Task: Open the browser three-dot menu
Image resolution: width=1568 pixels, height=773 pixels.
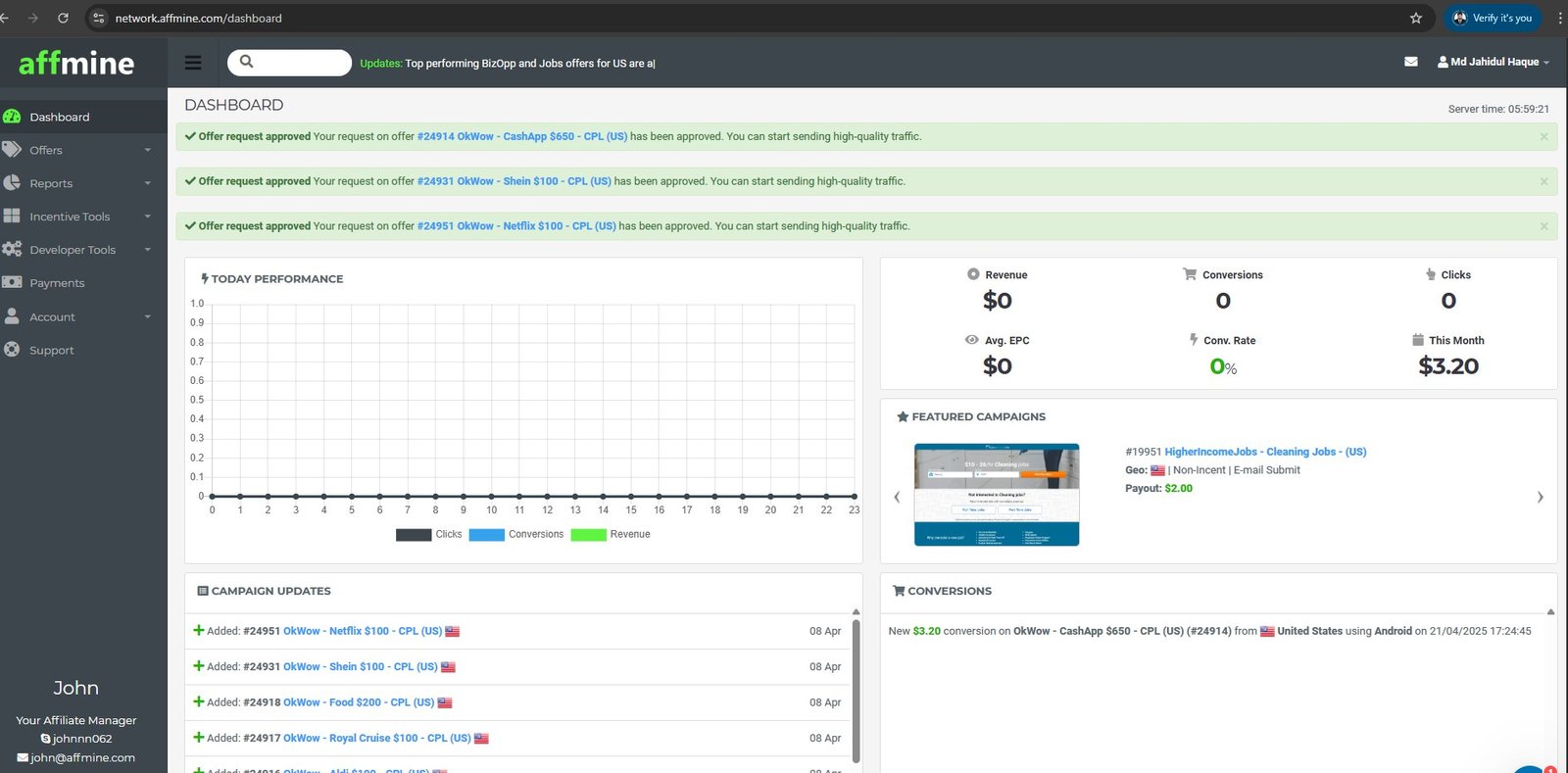Action: coord(1559,18)
